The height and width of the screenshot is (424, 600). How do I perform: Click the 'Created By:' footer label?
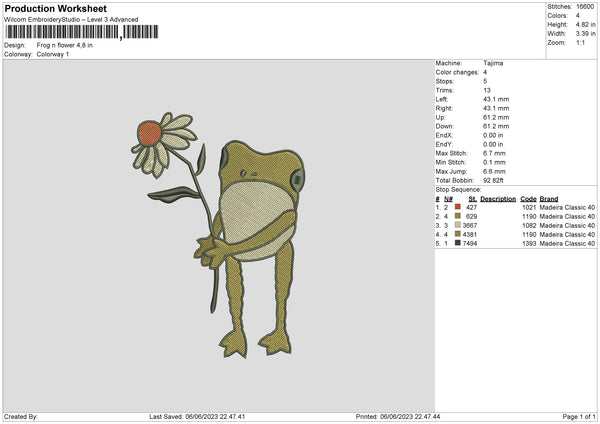click(21, 417)
